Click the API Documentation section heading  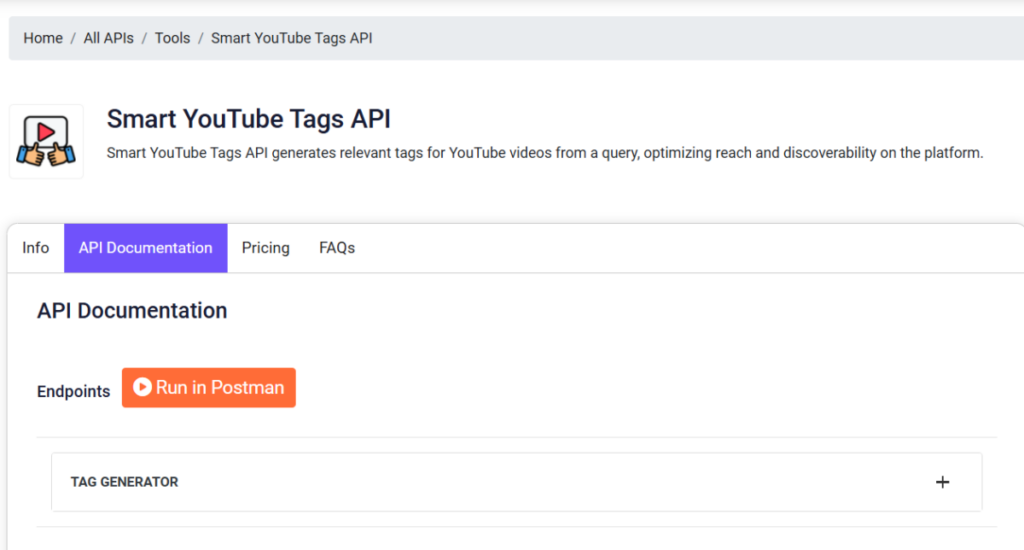tap(132, 311)
